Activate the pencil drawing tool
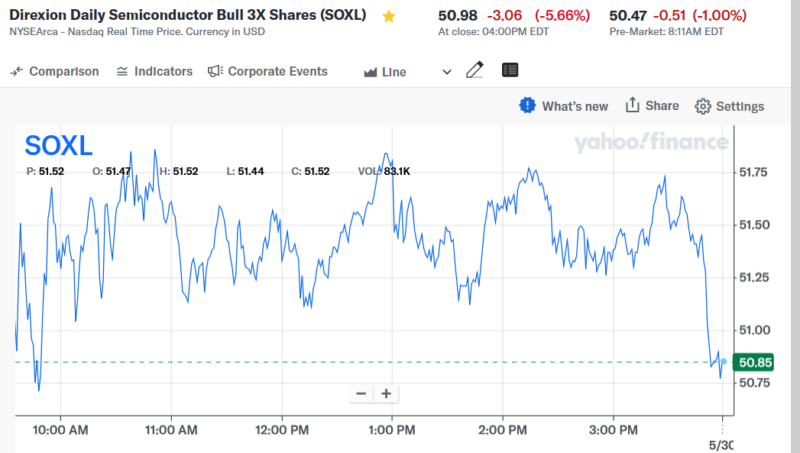Image resolution: width=800 pixels, height=453 pixels. [x=475, y=71]
